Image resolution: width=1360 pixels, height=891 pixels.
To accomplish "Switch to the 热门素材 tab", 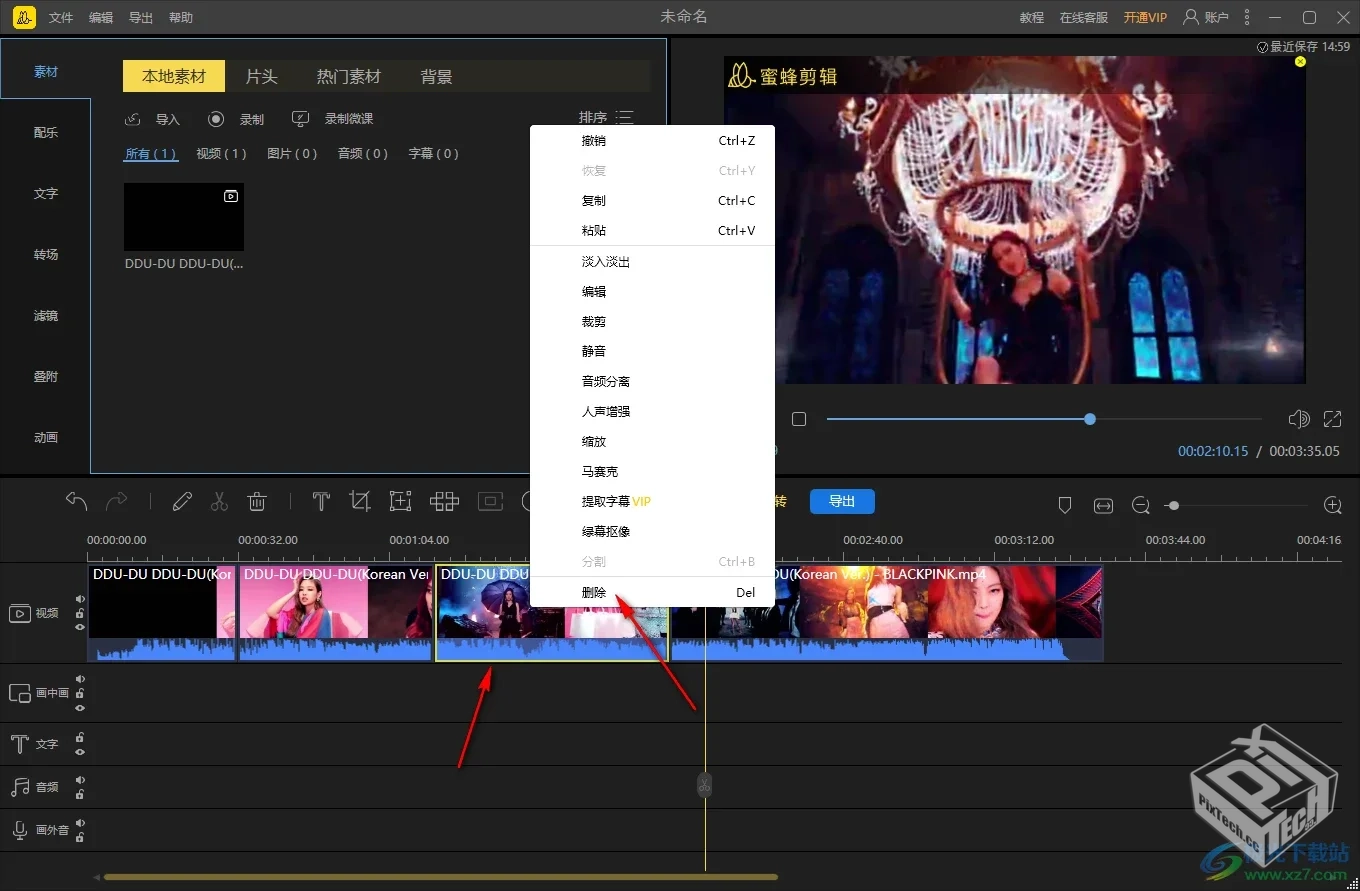I will pyautogui.click(x=349, y=75).
